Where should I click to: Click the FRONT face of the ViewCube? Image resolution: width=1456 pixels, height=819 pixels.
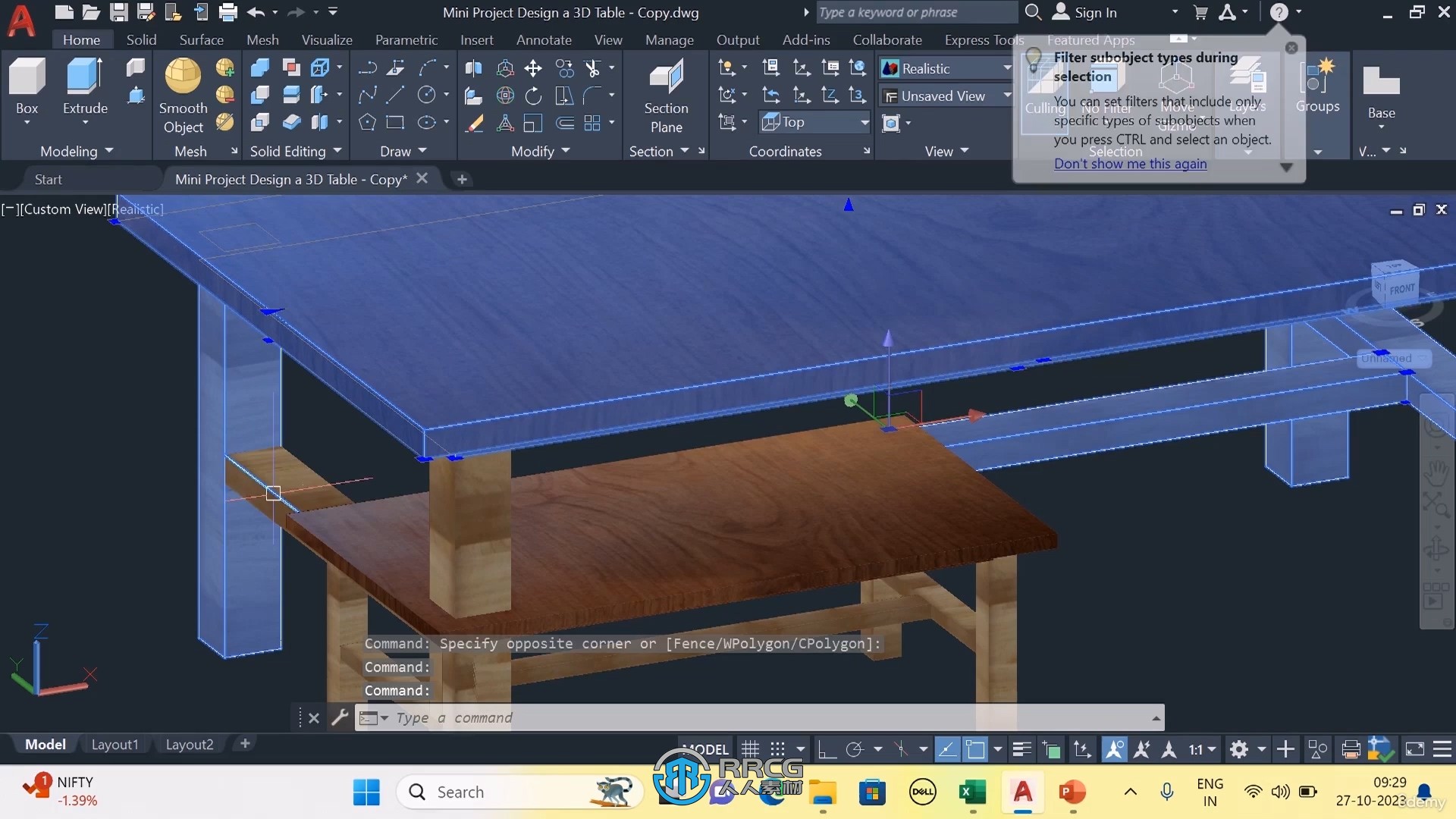pos(1401,289)
